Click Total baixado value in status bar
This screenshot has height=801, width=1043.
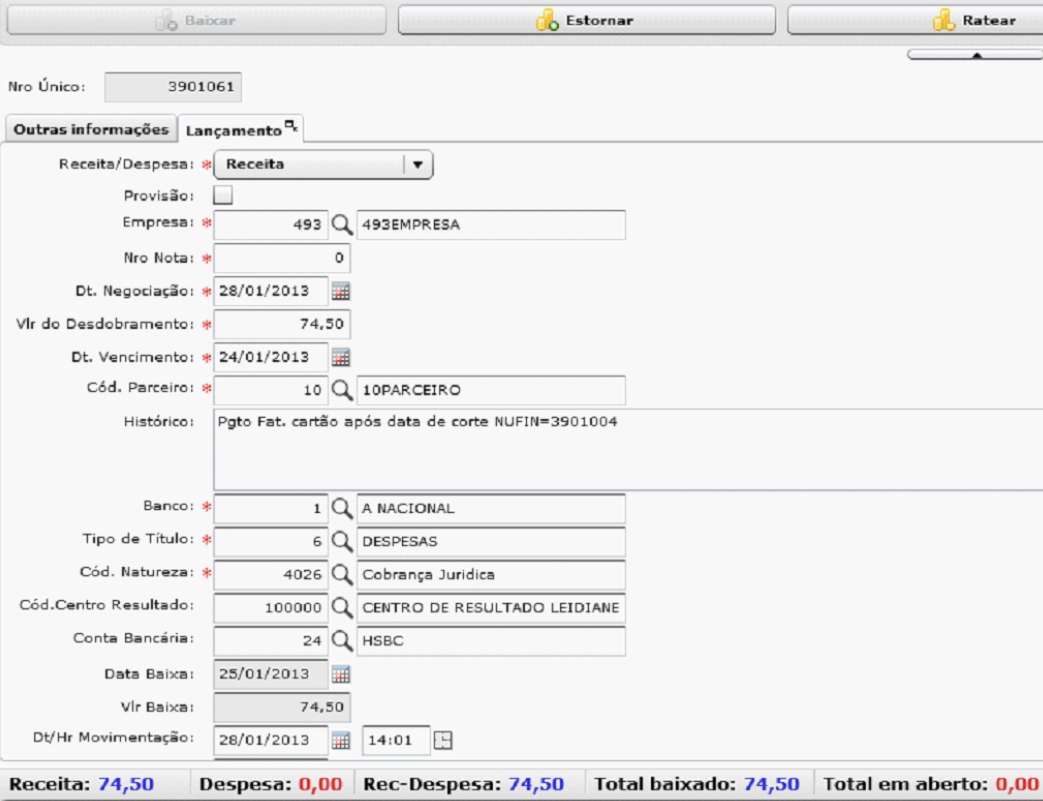(x=772, y=784)
